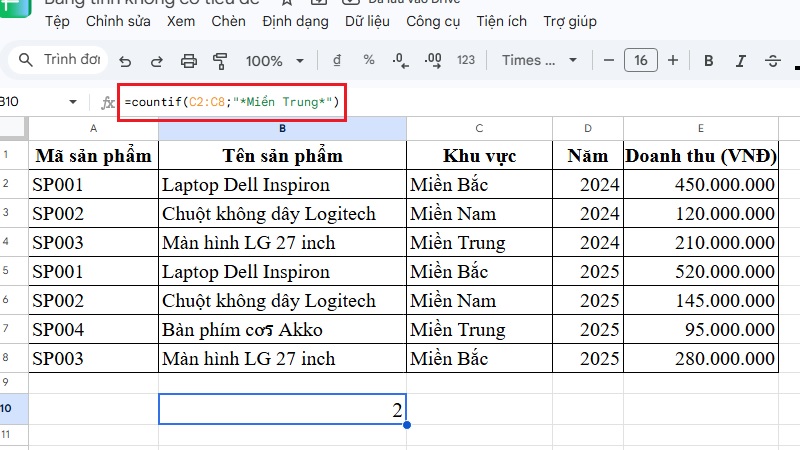Click cell '280.000.000'

pyautogui.click(x=701, y=358)
